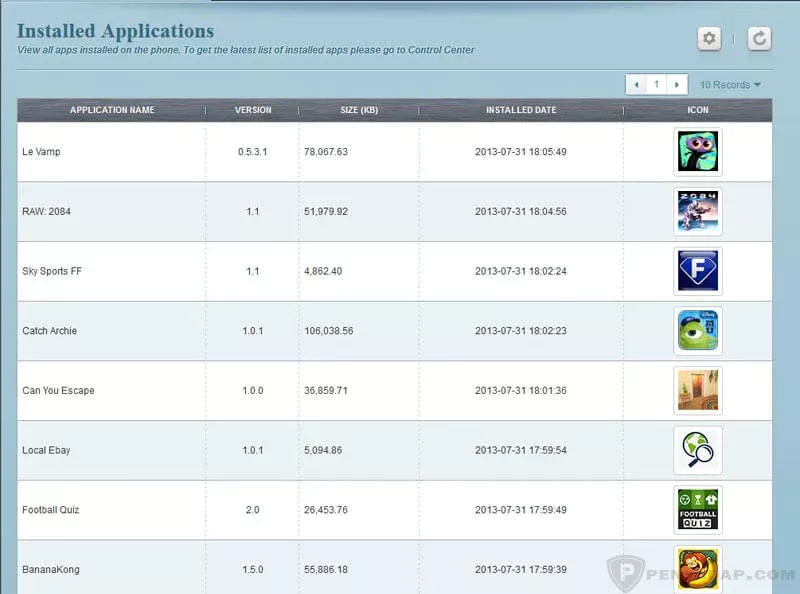Viewport: 800px width, 594px height.
Task: Sort by the Version column header
Action: click(253, 110)
